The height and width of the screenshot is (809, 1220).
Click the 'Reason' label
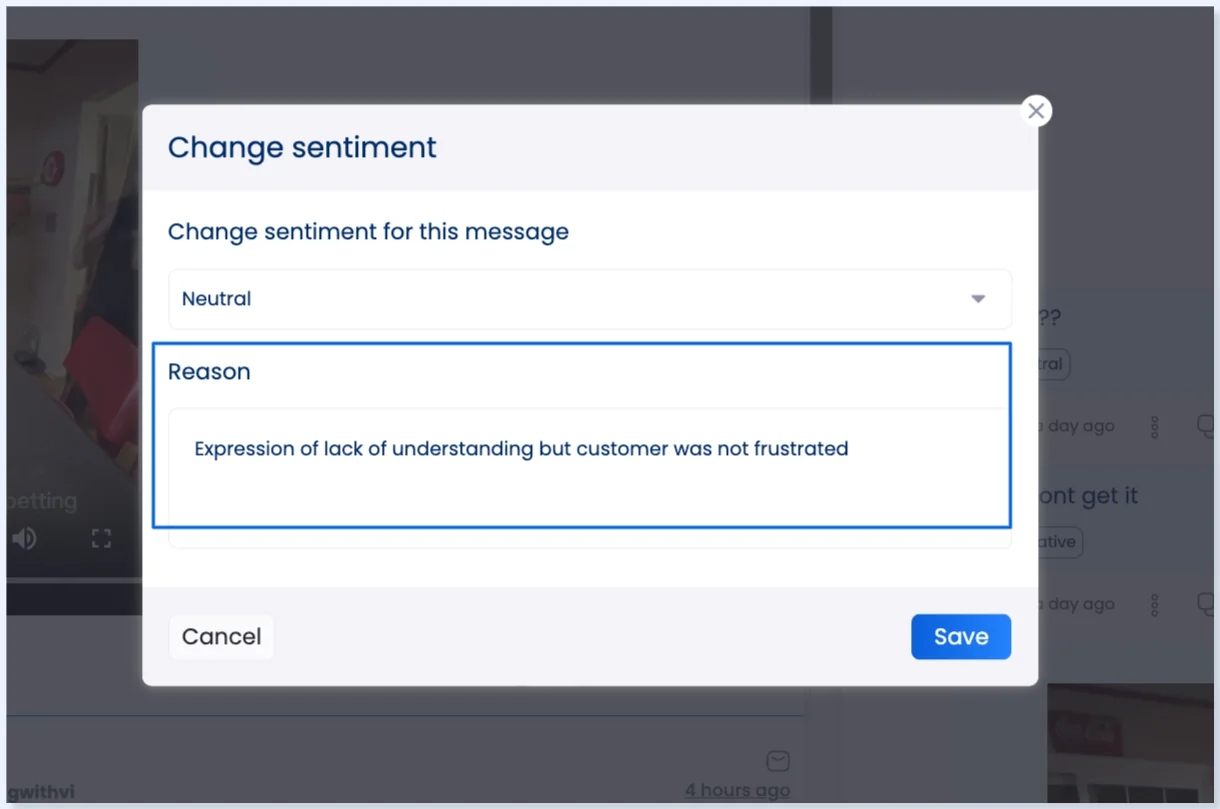209,372
